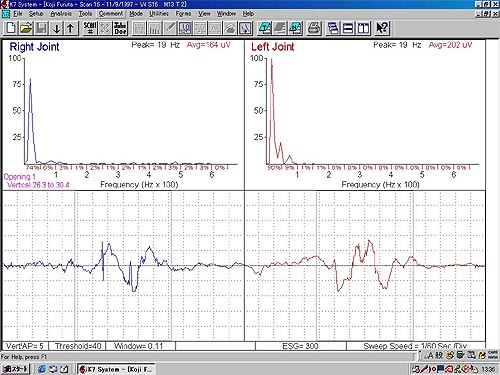This screenshot has width=500, height=375.
Task: Click the tile vertically windows icon
Action: pos(363,28)
